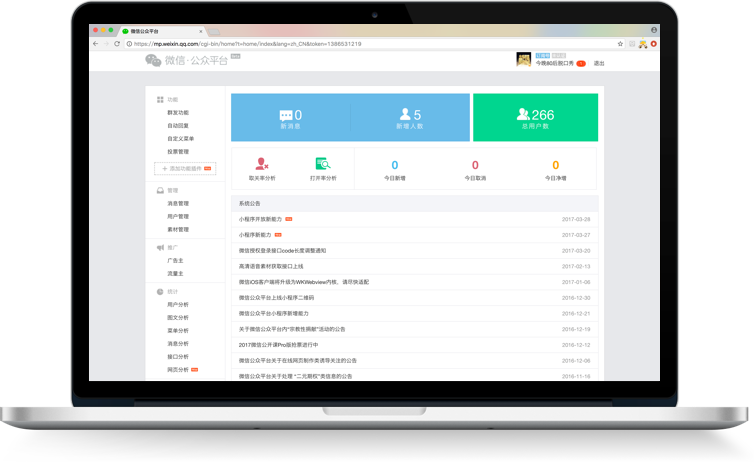Open 投票管理 in the sidebar

point(178,151)
